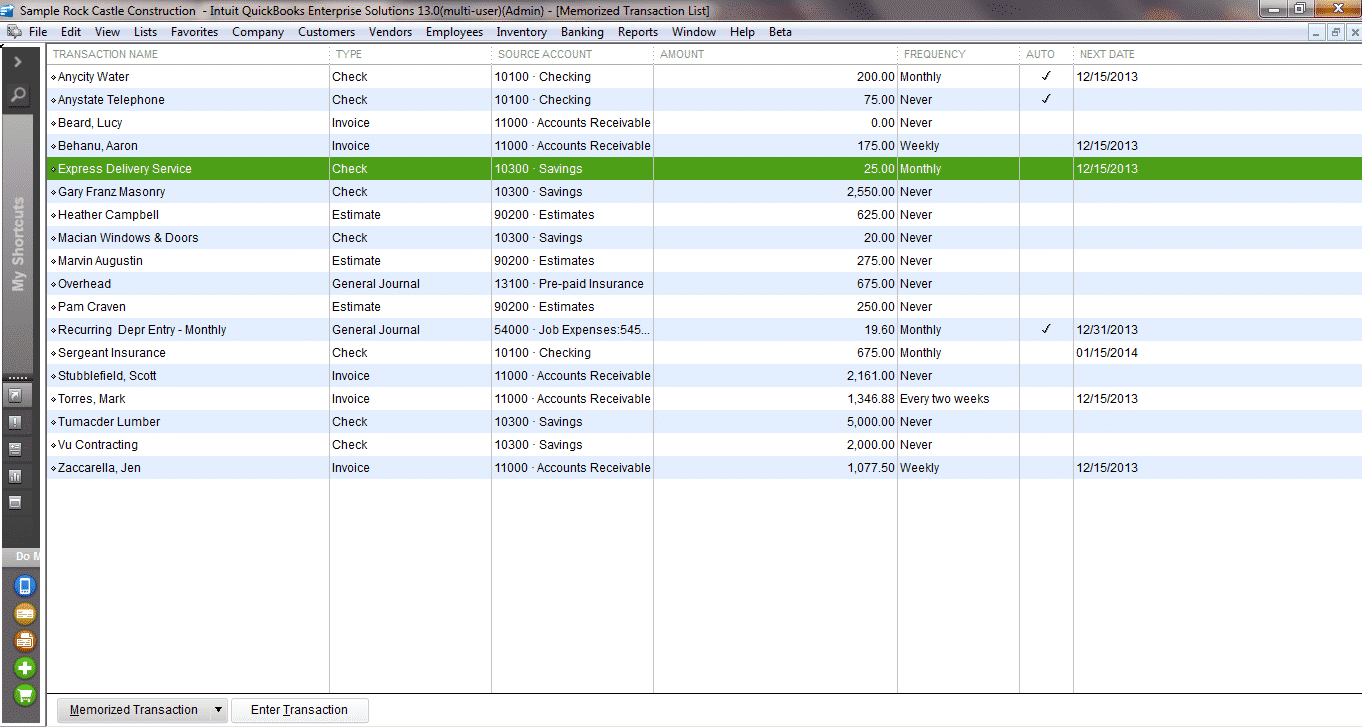Open the File menu
The width and height of the screenshot is (1362, 728).
(38, 32)
